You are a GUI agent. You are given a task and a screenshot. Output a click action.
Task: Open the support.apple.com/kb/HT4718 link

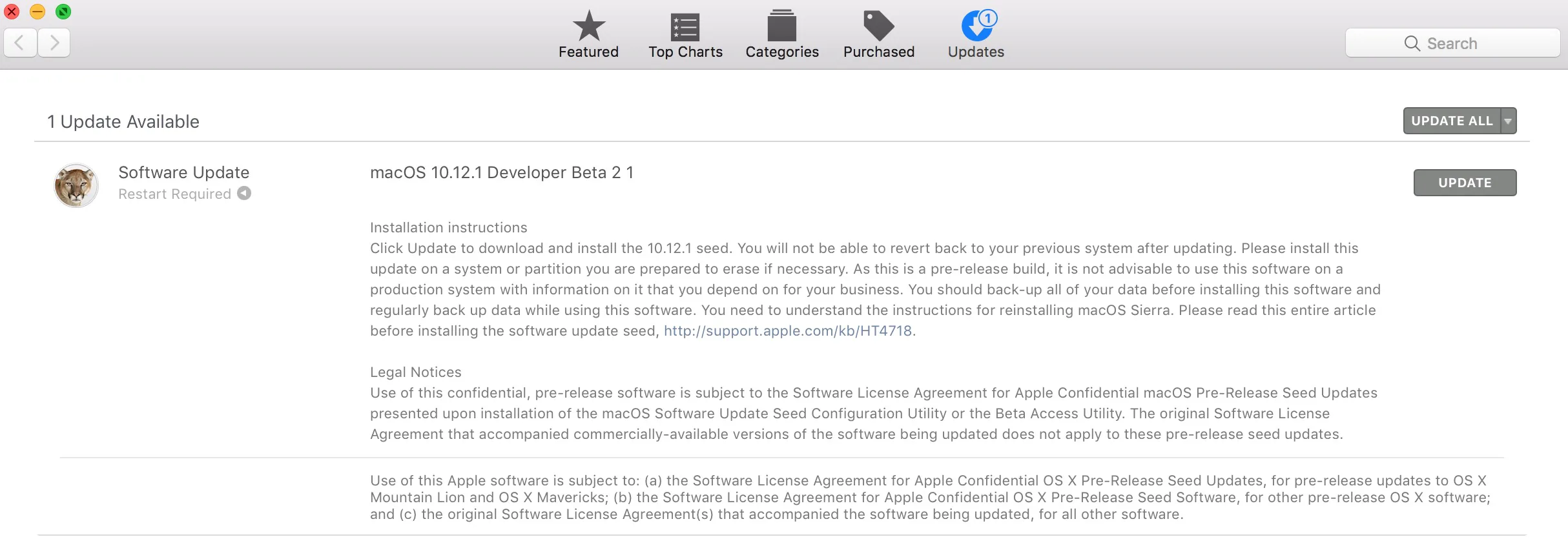(x=788, y=330)
